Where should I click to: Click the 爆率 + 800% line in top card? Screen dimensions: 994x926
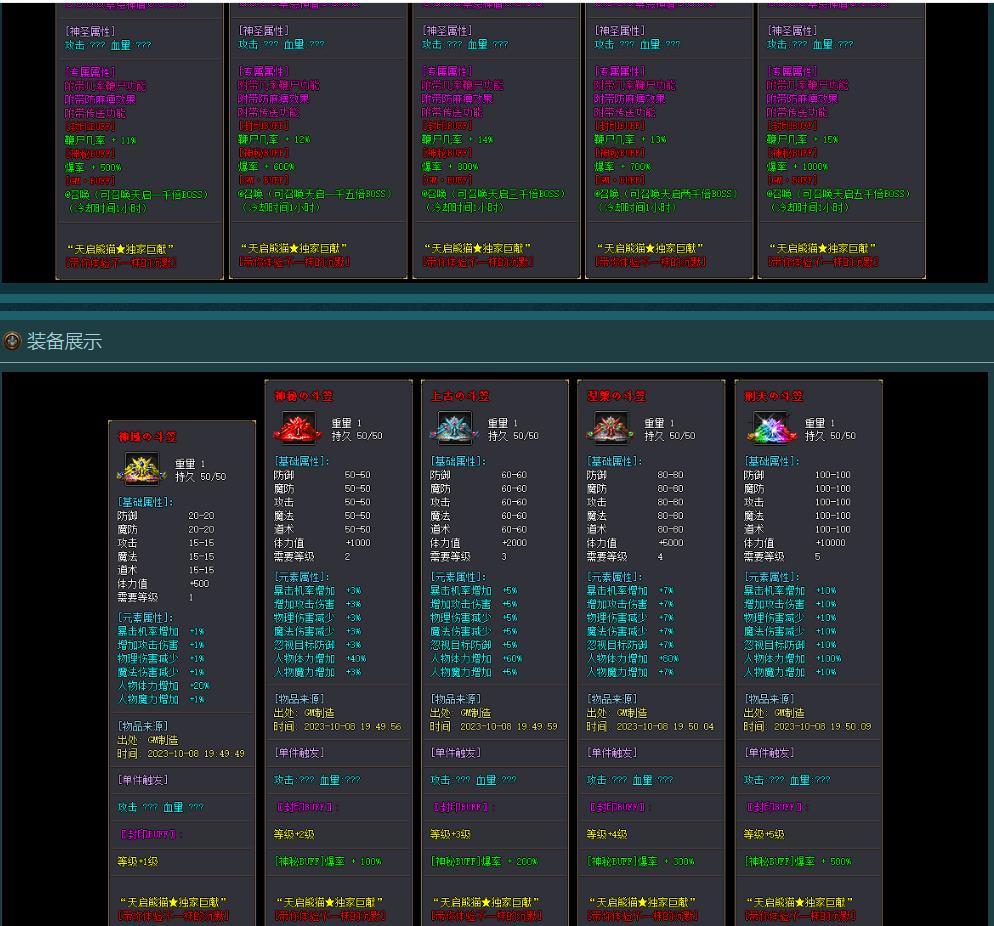tap(451, 167)
